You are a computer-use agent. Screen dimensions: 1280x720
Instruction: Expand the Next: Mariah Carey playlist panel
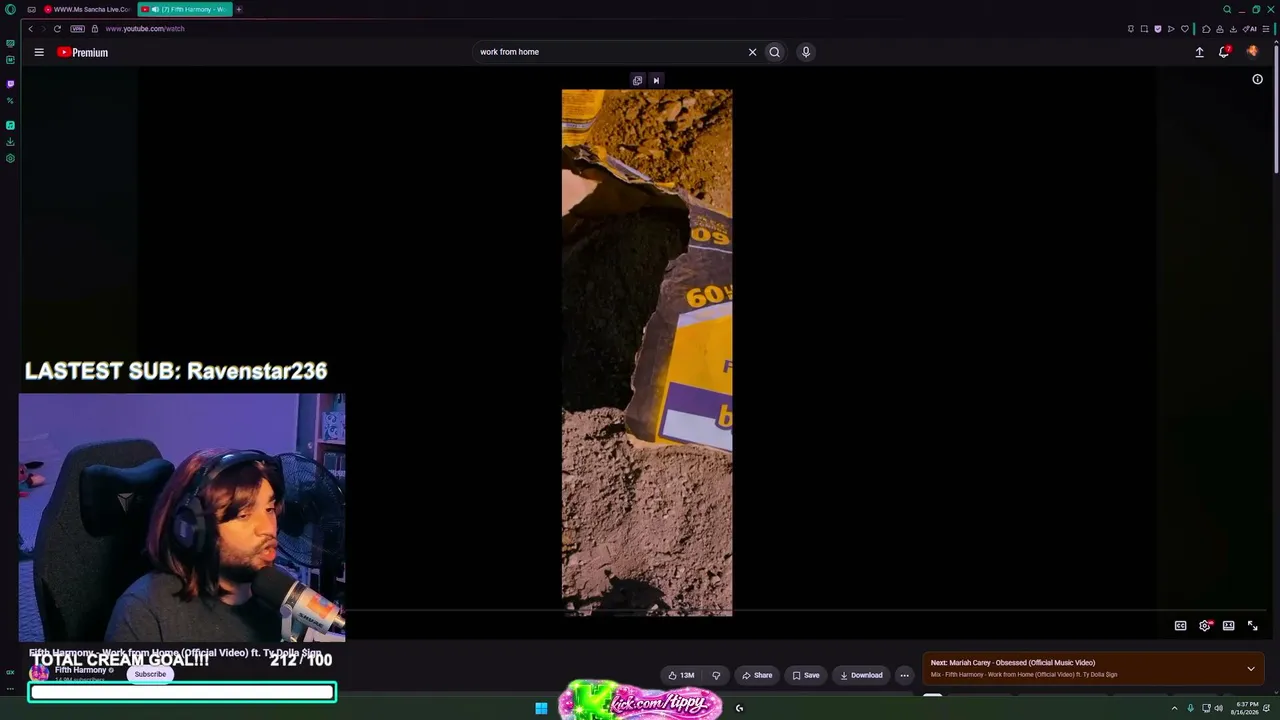(1251, 668)
